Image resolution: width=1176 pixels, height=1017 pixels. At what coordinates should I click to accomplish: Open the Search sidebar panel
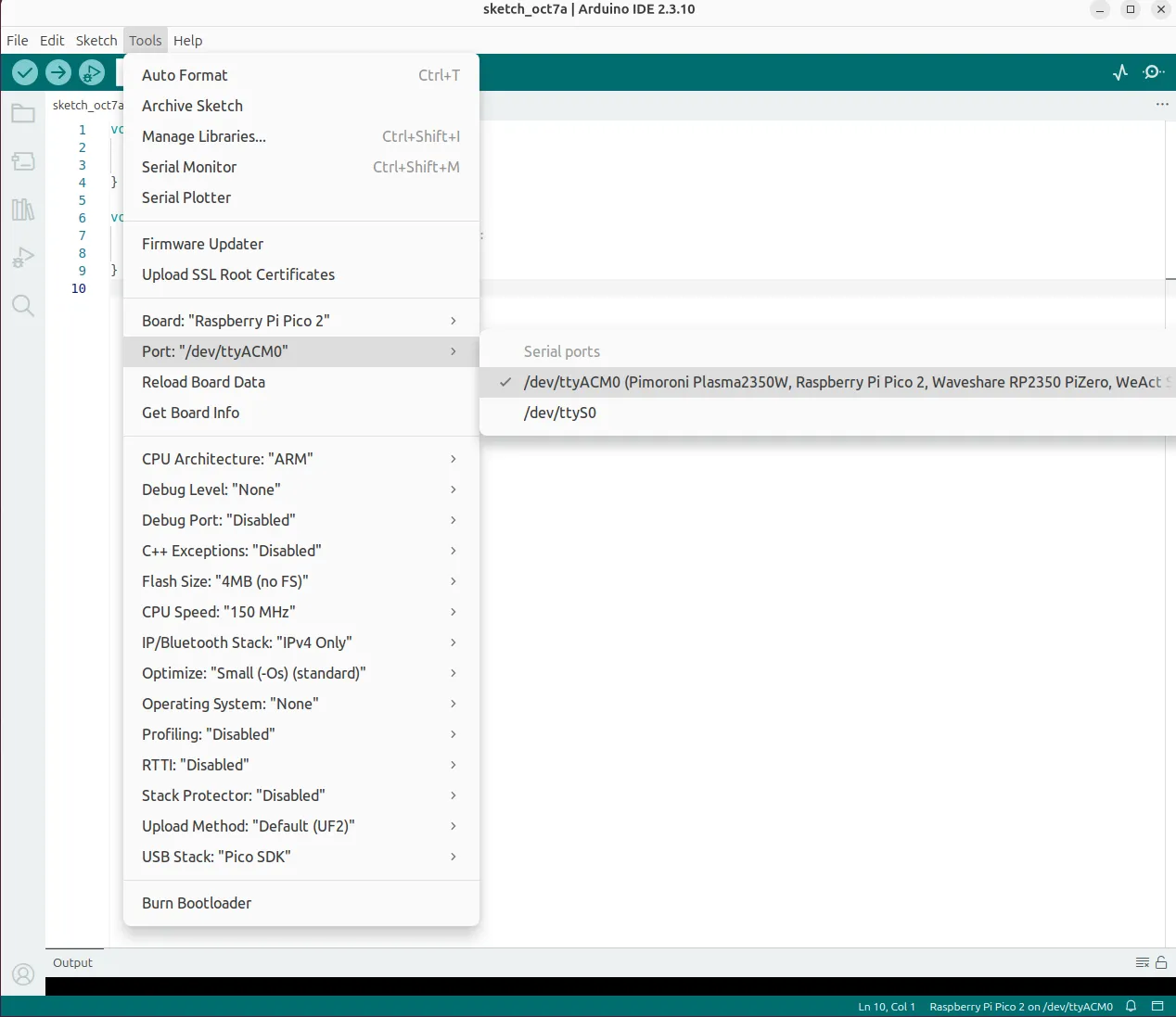click(23, 306)
